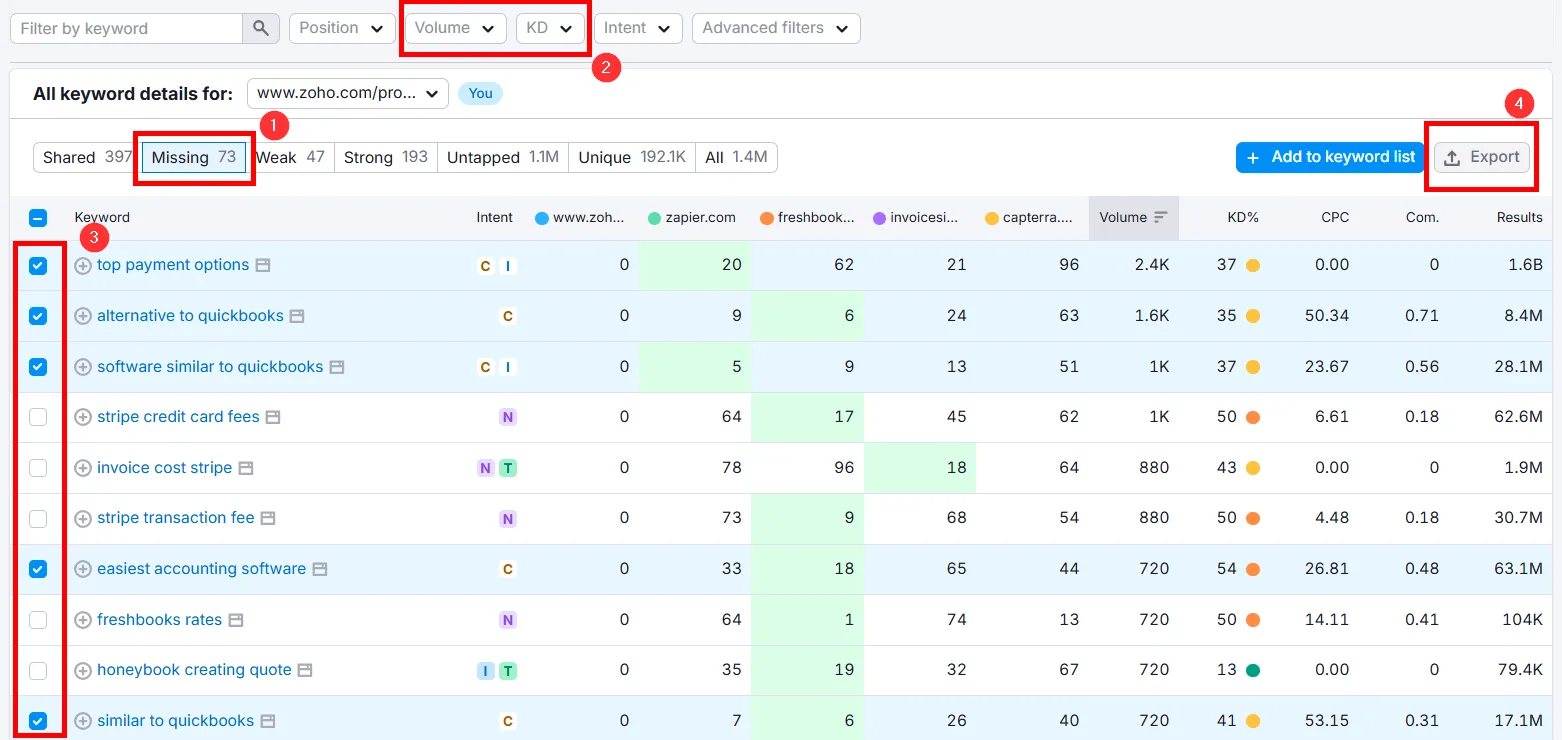
Task: Click plus icon beside 'easiest accounting software'
Action: 83,569
